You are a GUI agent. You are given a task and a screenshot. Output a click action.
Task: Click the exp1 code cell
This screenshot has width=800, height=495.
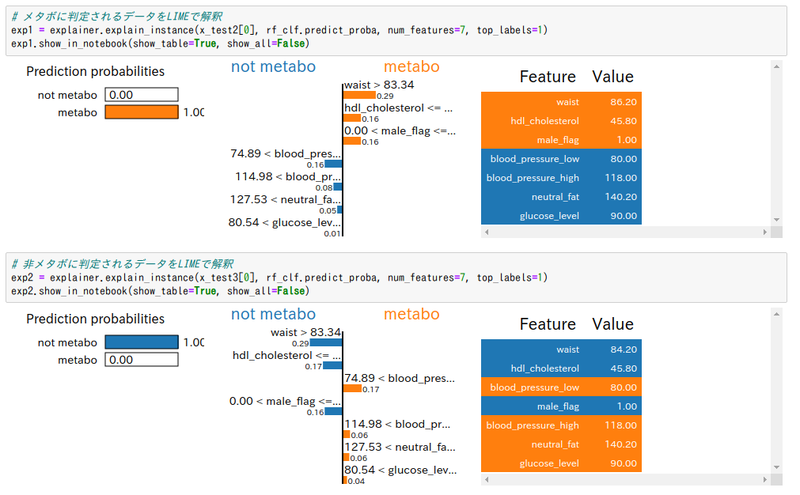pyautogui.click(x=396, y=30)
